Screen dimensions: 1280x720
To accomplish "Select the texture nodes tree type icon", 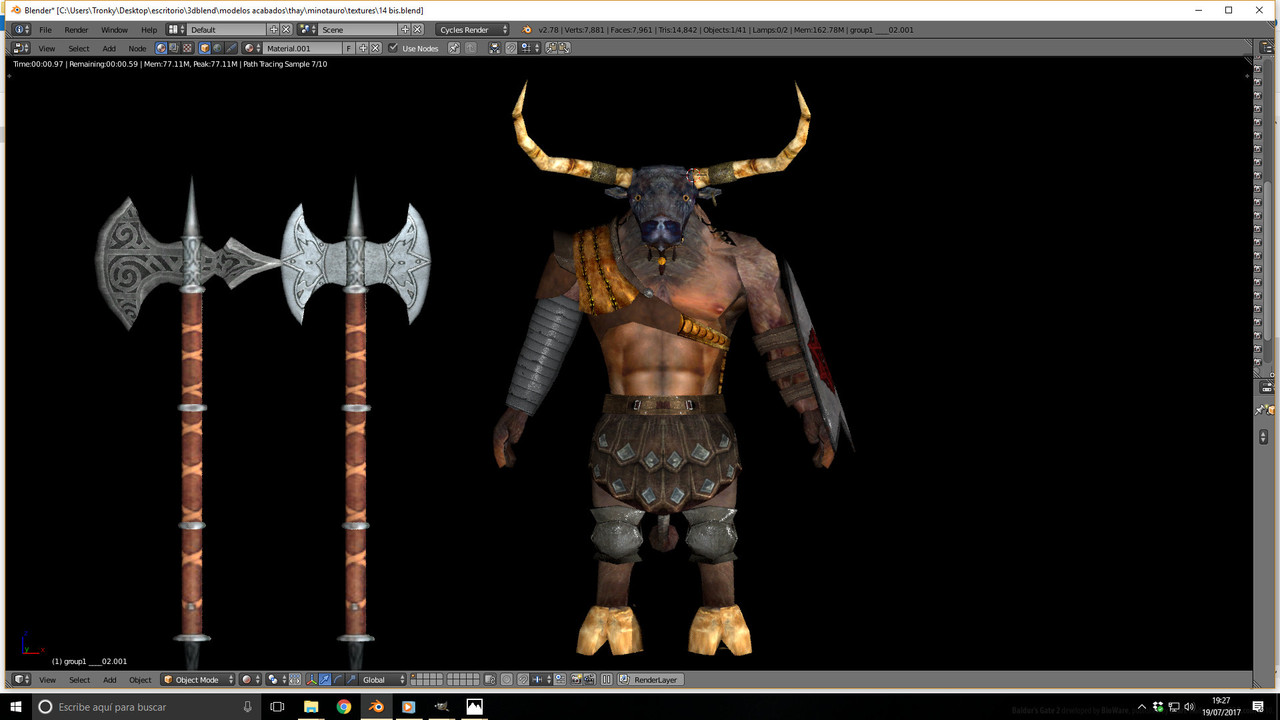I will (x=187, y=48).
